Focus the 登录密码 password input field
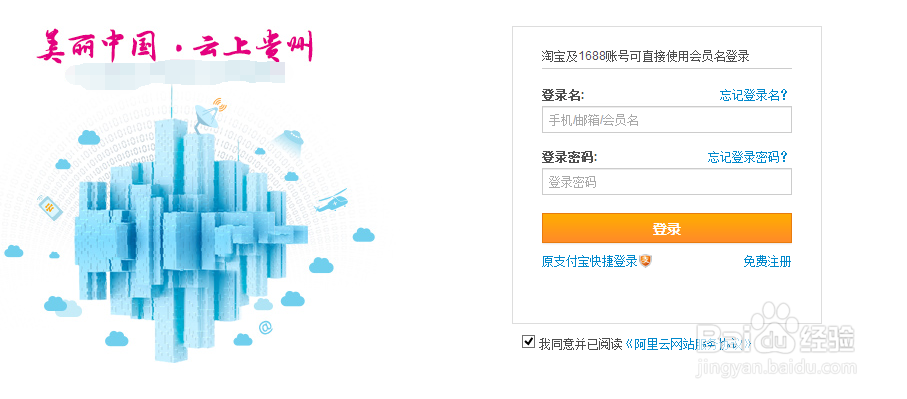The height and width of the screenshot is (399, 907). 666,182
